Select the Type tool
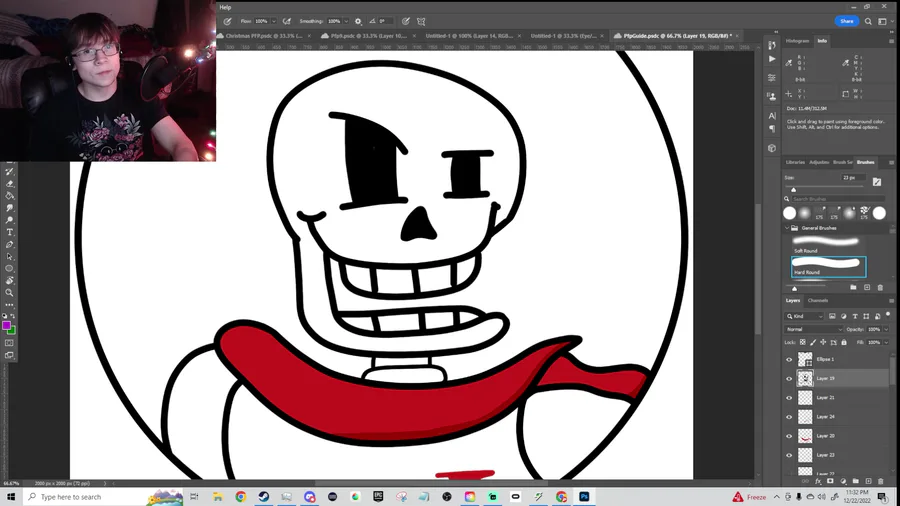Viewport: 900px width, 506px height. pyautogui.click(x=10, y=232)
